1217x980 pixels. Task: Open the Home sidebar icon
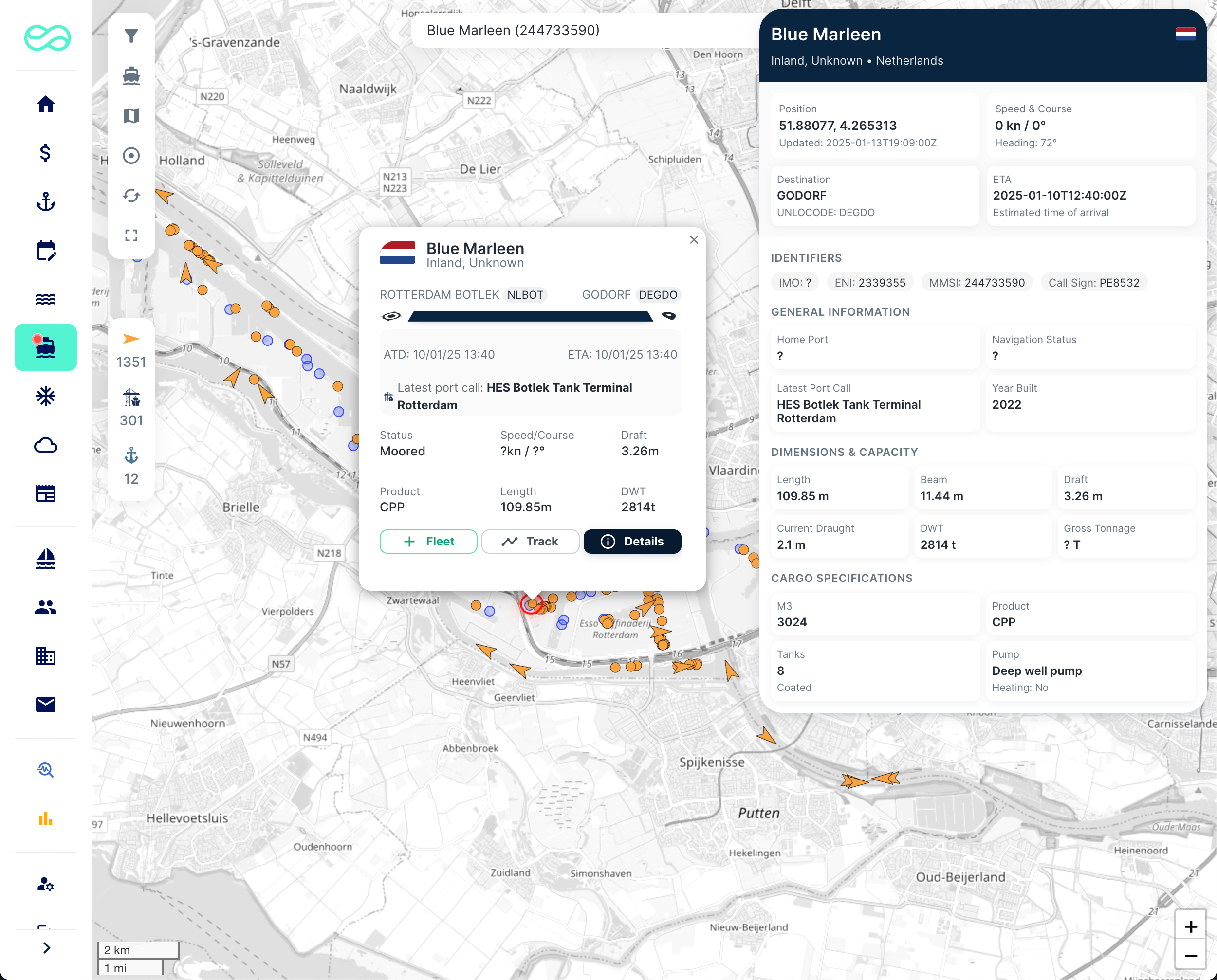45,105
